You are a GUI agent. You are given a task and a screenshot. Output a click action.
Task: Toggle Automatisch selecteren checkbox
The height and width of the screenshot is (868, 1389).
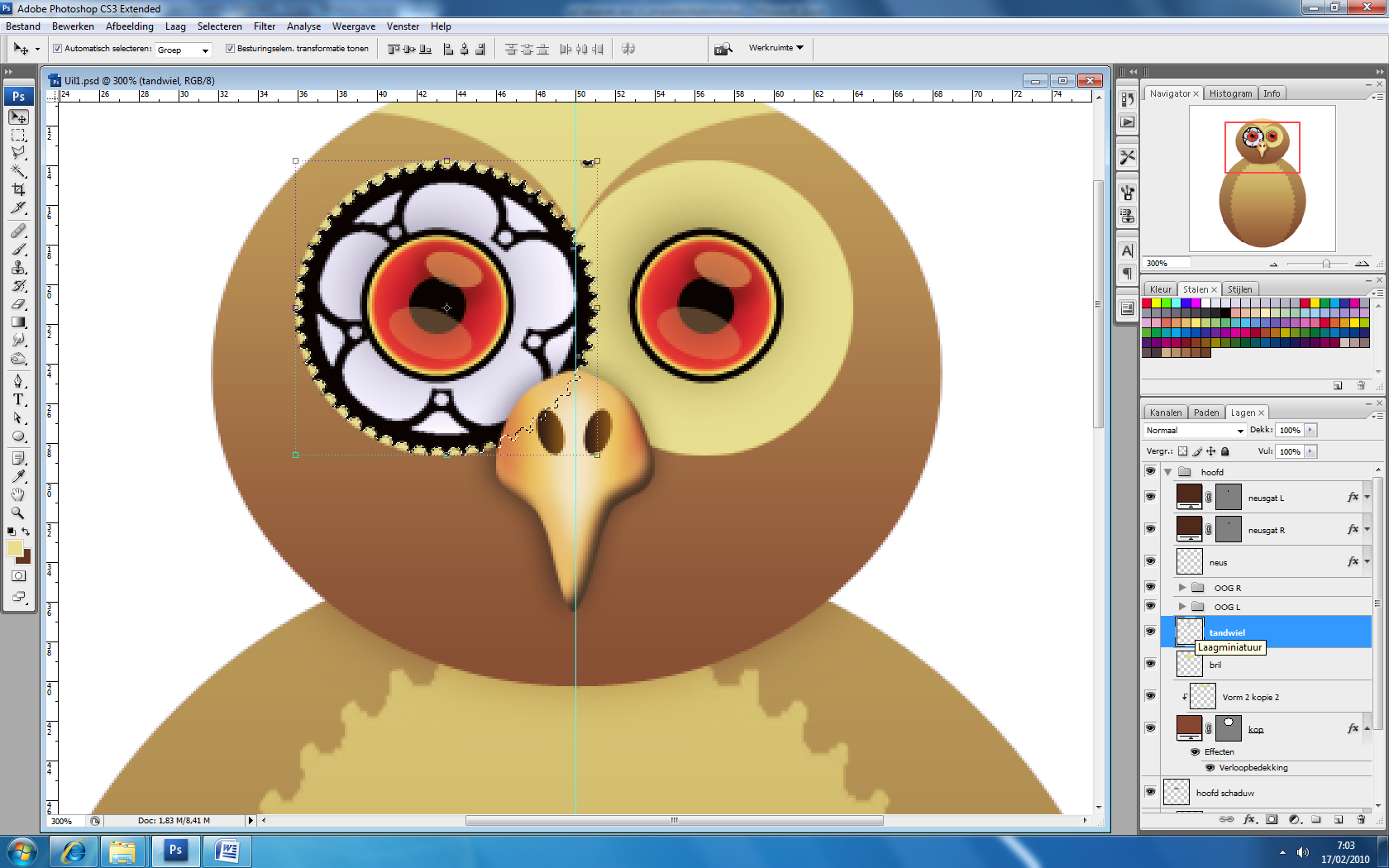click(x=58, y=49)
